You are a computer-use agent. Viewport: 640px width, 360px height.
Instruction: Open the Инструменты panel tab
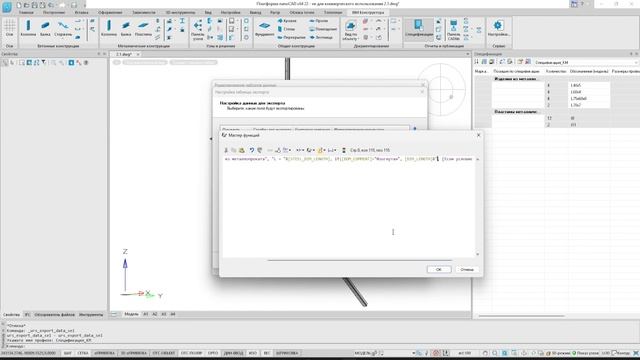point(91,315)
